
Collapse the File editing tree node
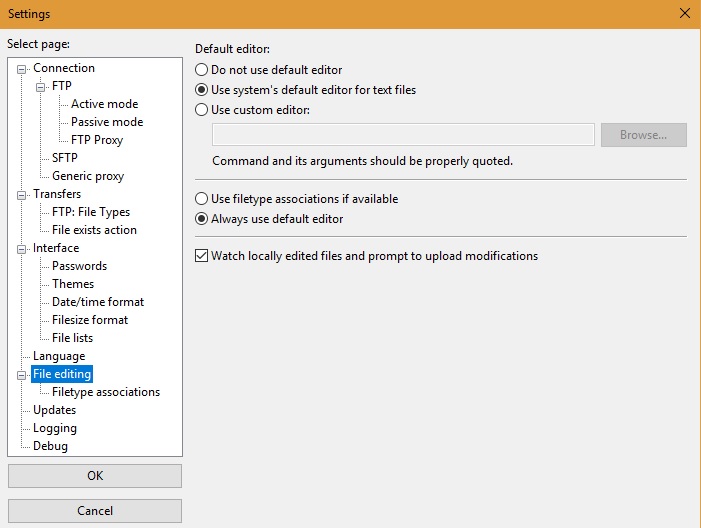pyautogui.click(x=21, y=376)
